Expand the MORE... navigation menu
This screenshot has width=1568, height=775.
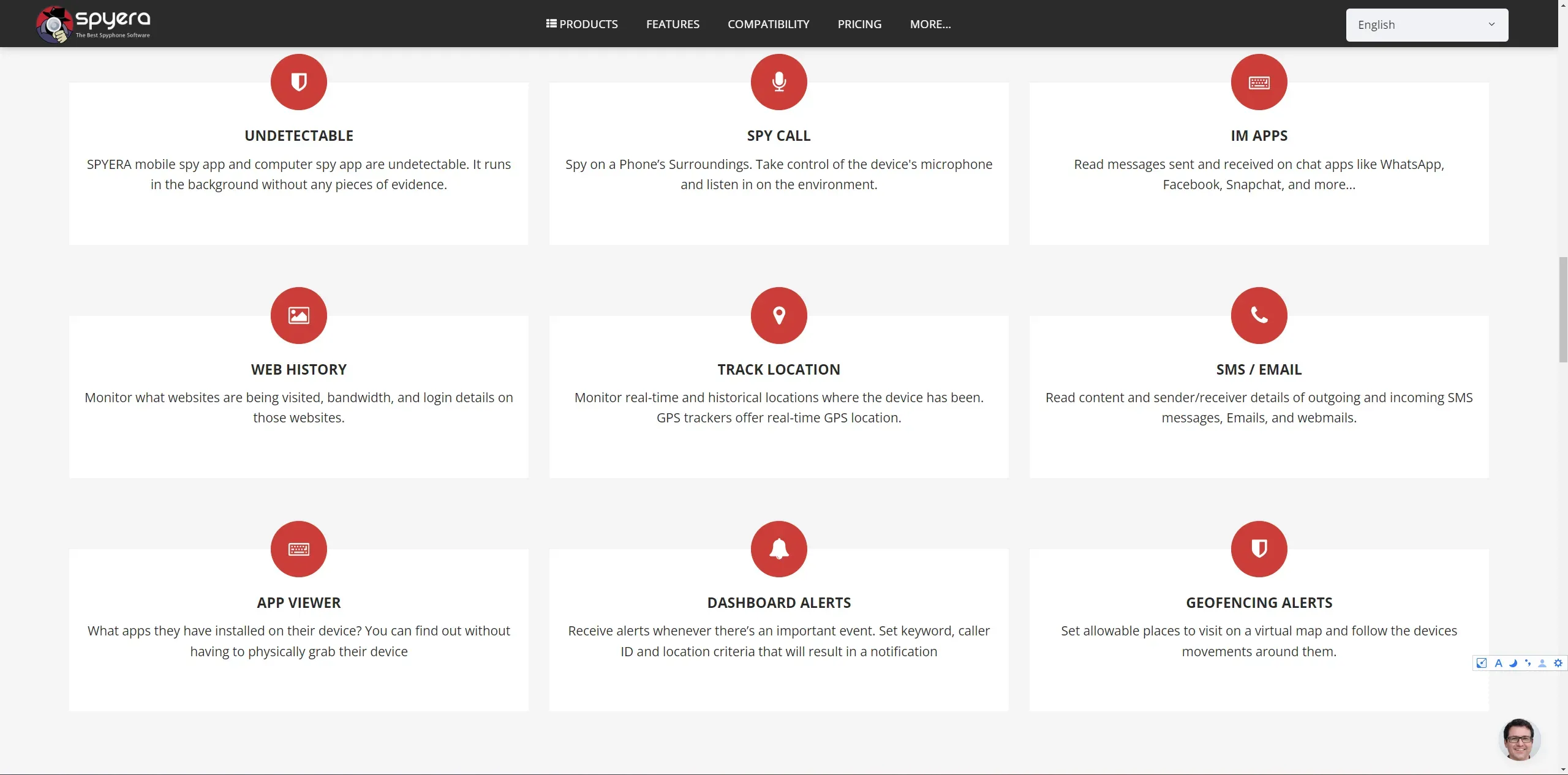(929, 24)
